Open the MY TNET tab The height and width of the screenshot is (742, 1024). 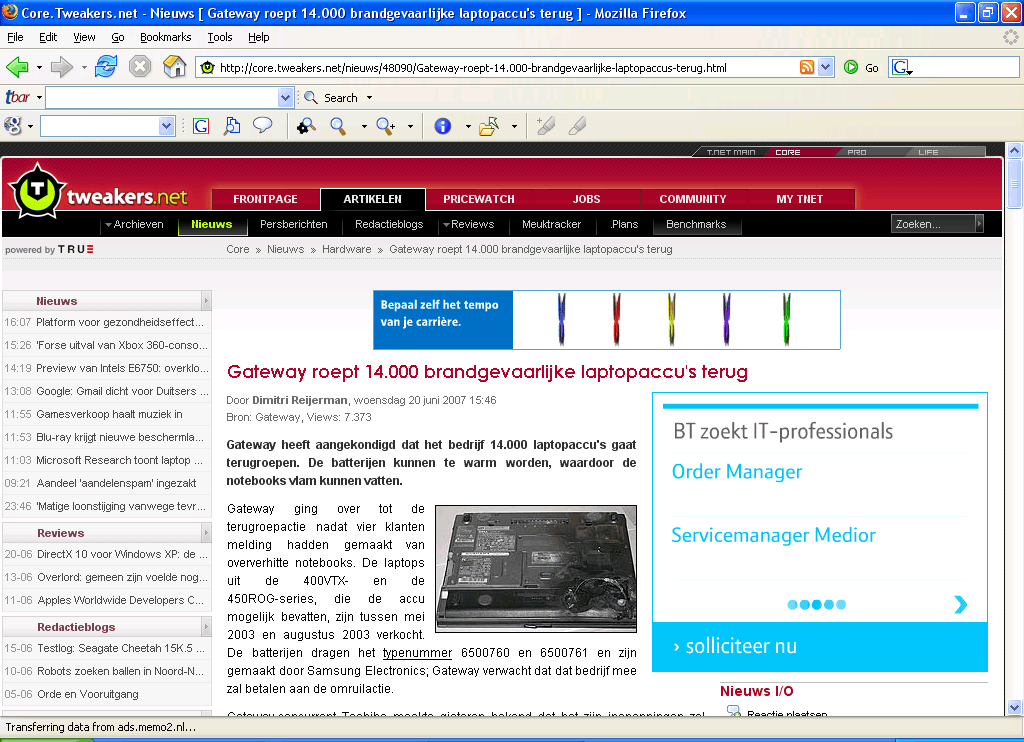[x=799, y=199]
